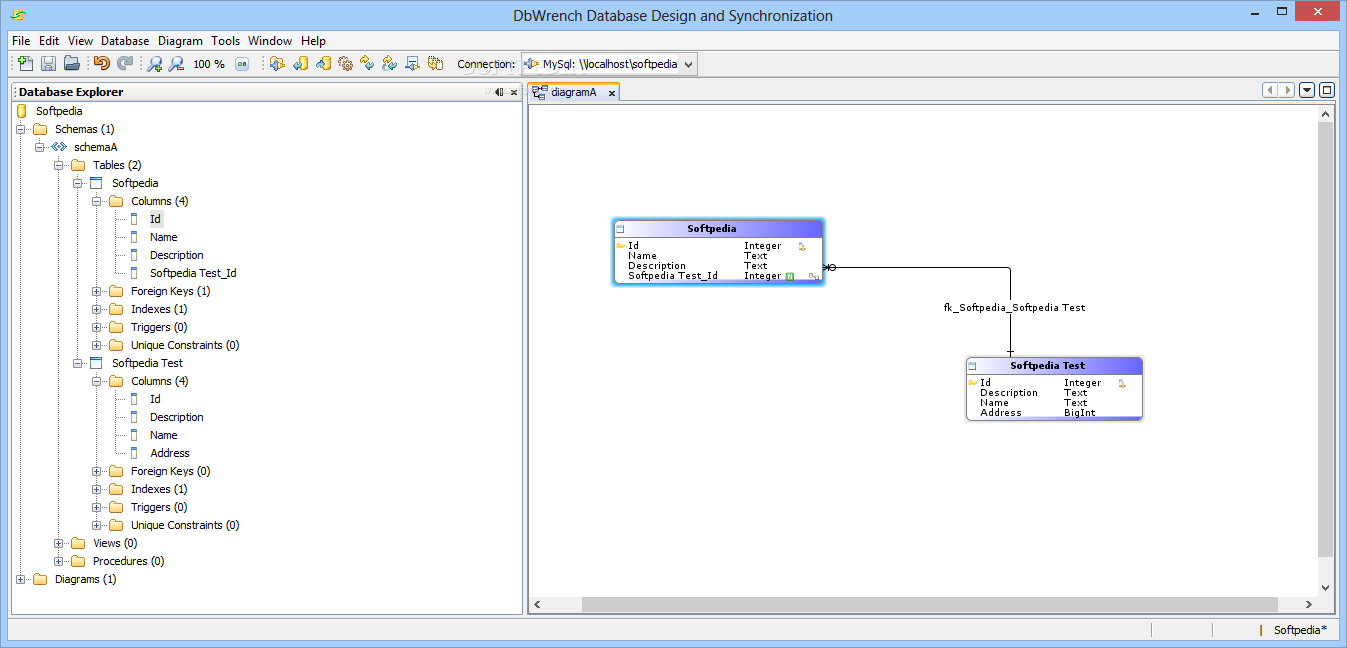Collapse the Schemas (1) node
Image resolution: width=1347 pixels, height=648 pixels.
tap(21, 129)
